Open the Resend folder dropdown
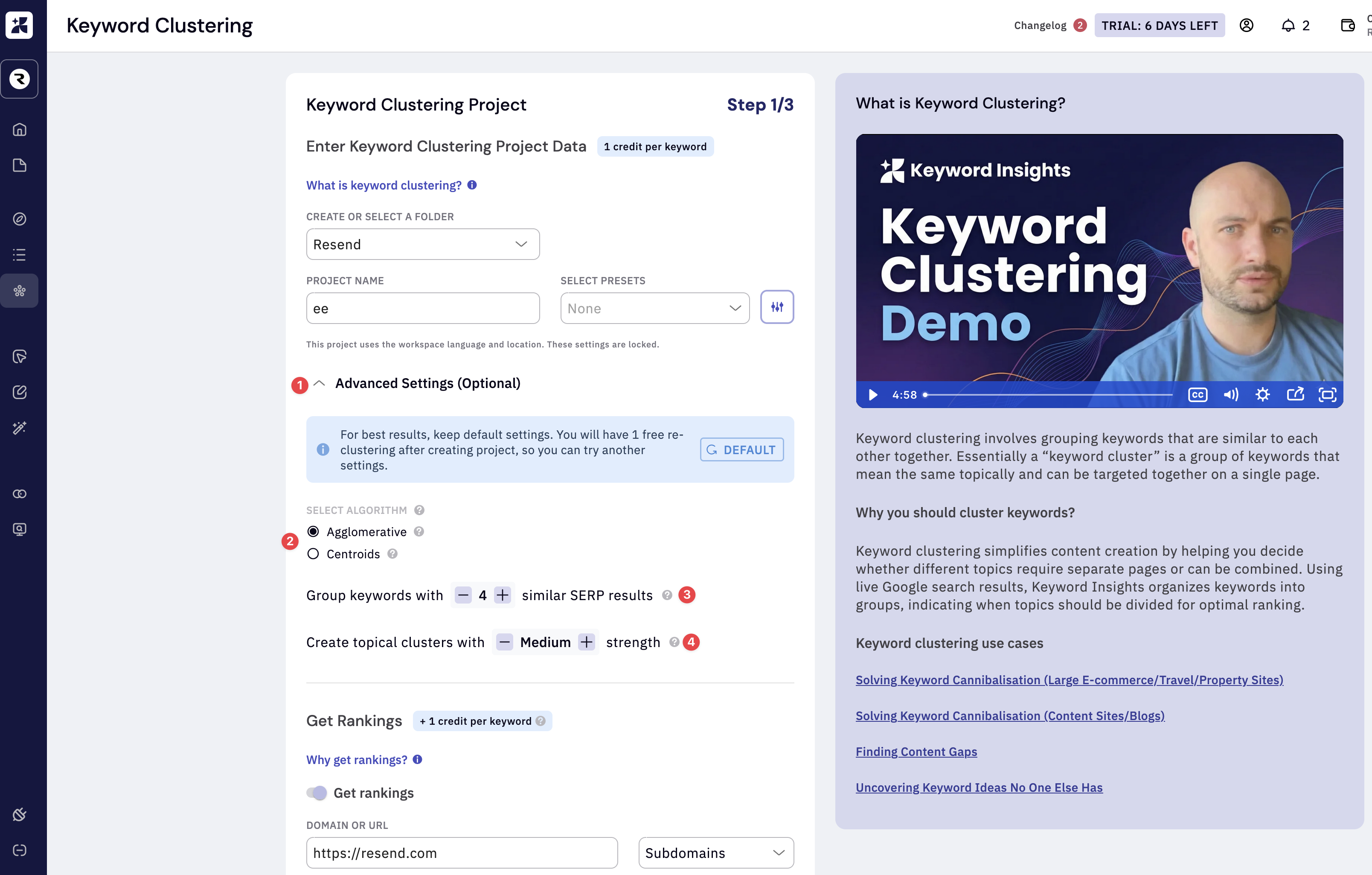This screenshot has height=875, width=1372. pos(422,245)
